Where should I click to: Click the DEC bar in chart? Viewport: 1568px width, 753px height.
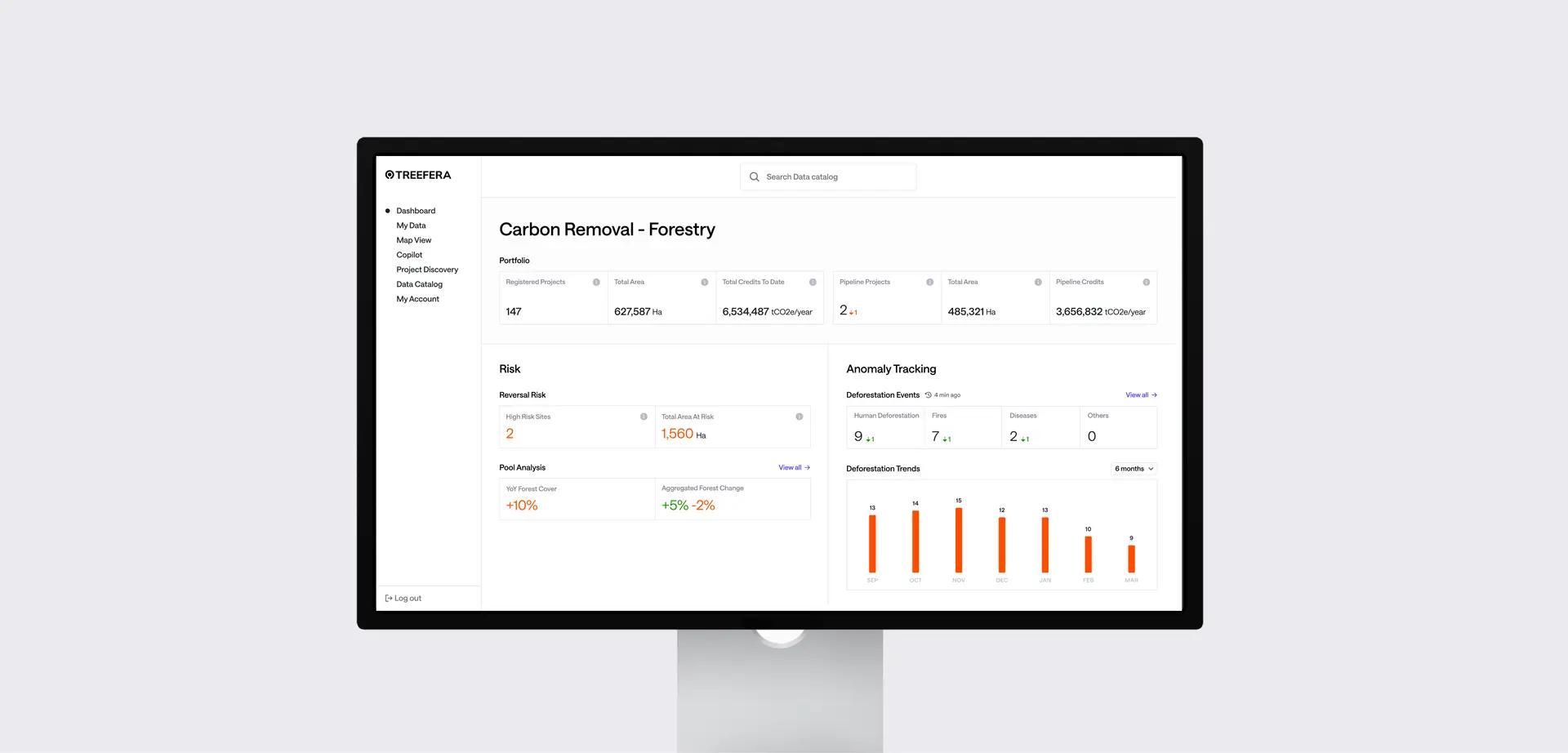pos(1002,545)
